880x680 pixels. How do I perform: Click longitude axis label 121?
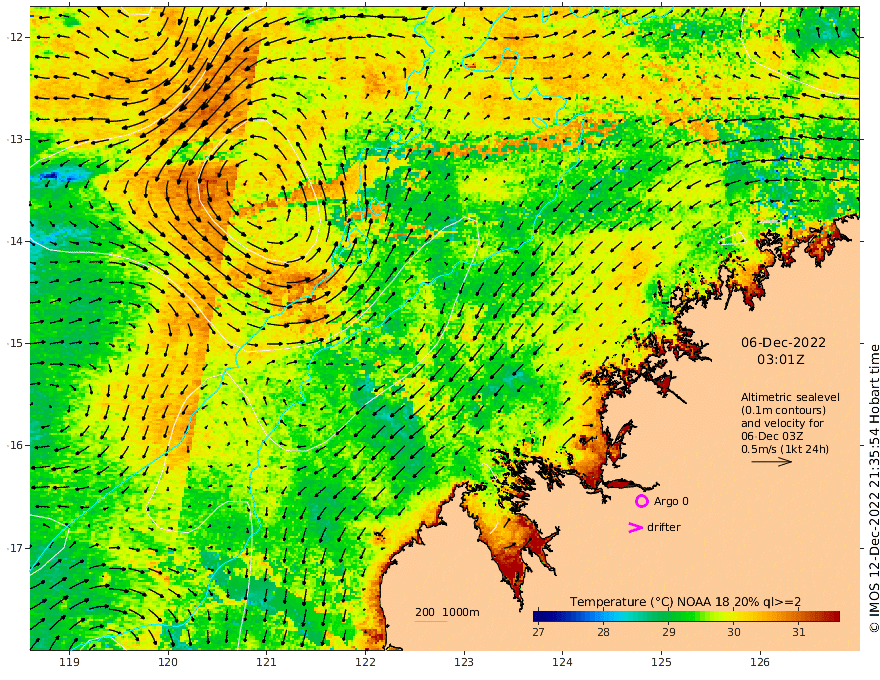pos(267,662)
